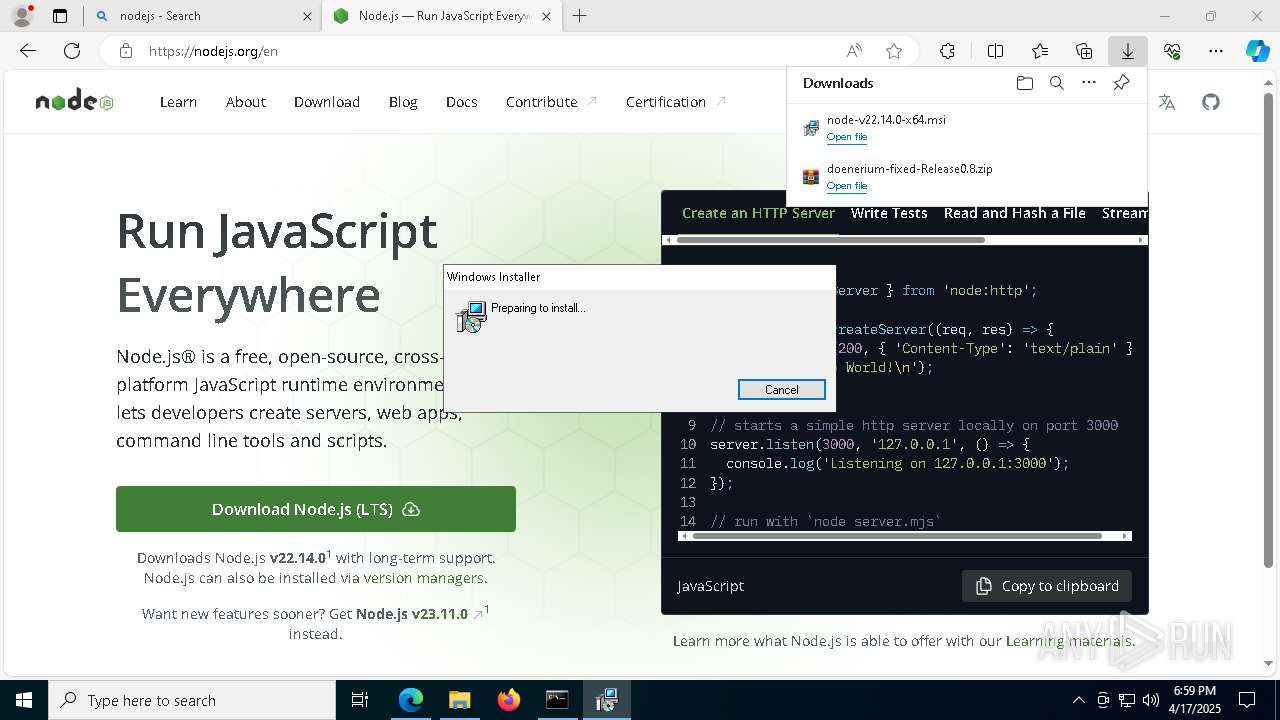This screenshot has height=720, width=1280.
Task: Go back to the previous page
Action: (28, 51)
